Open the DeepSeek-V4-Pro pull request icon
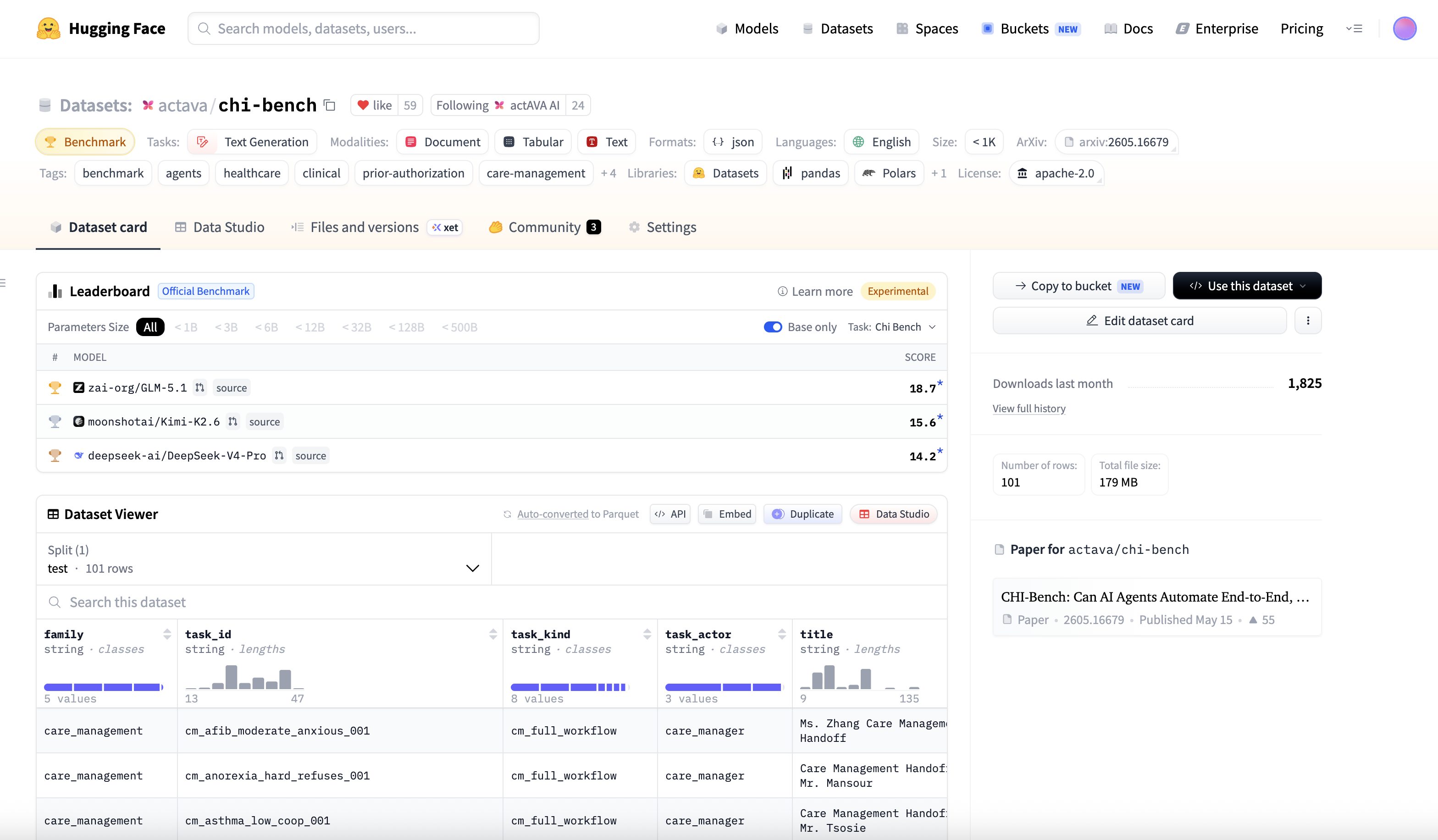The width and height of the screenshot is (1438, 840). pos(279,455)
